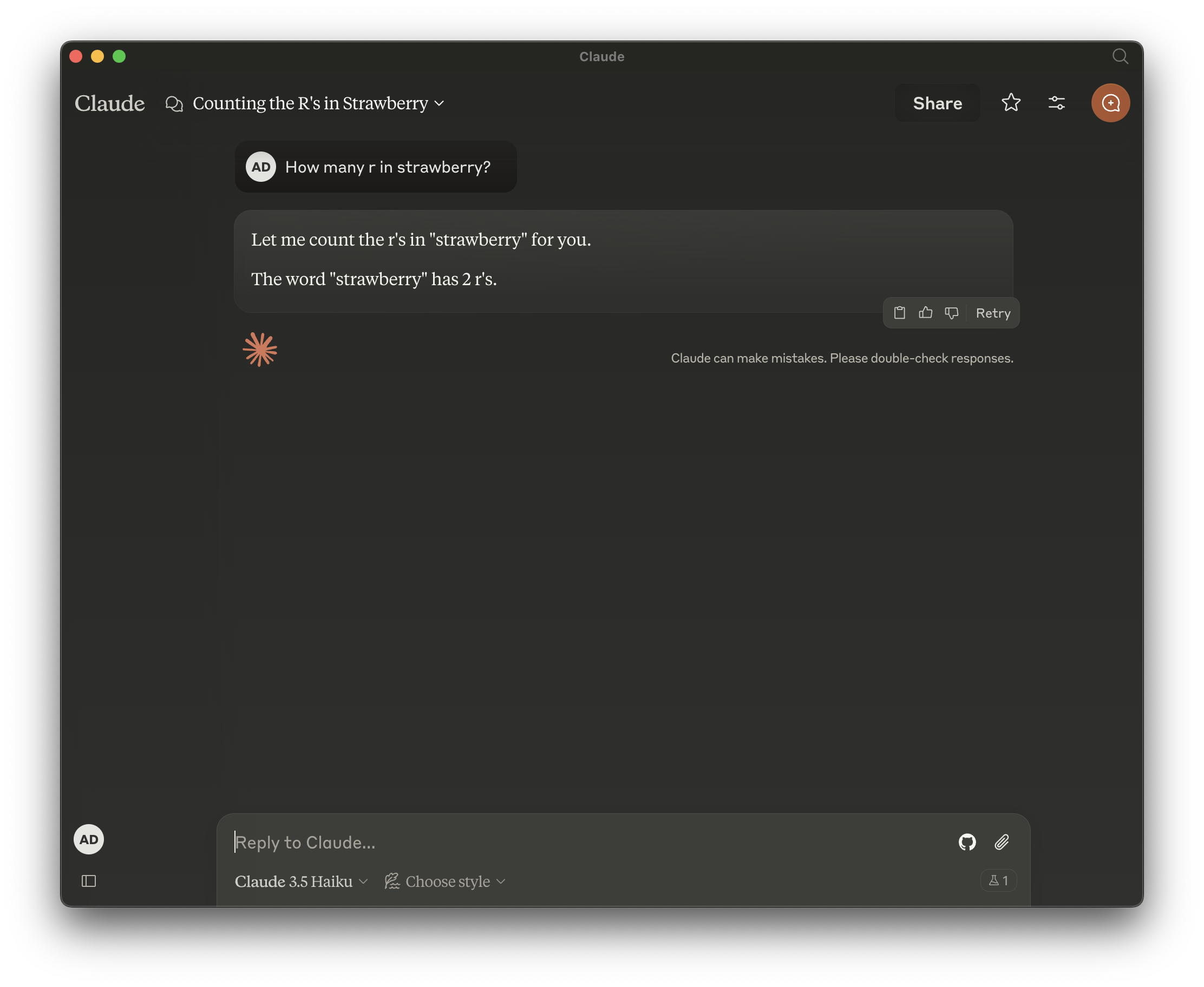Click the red close window button
1204x987 pixels.
tap(76, 56)
